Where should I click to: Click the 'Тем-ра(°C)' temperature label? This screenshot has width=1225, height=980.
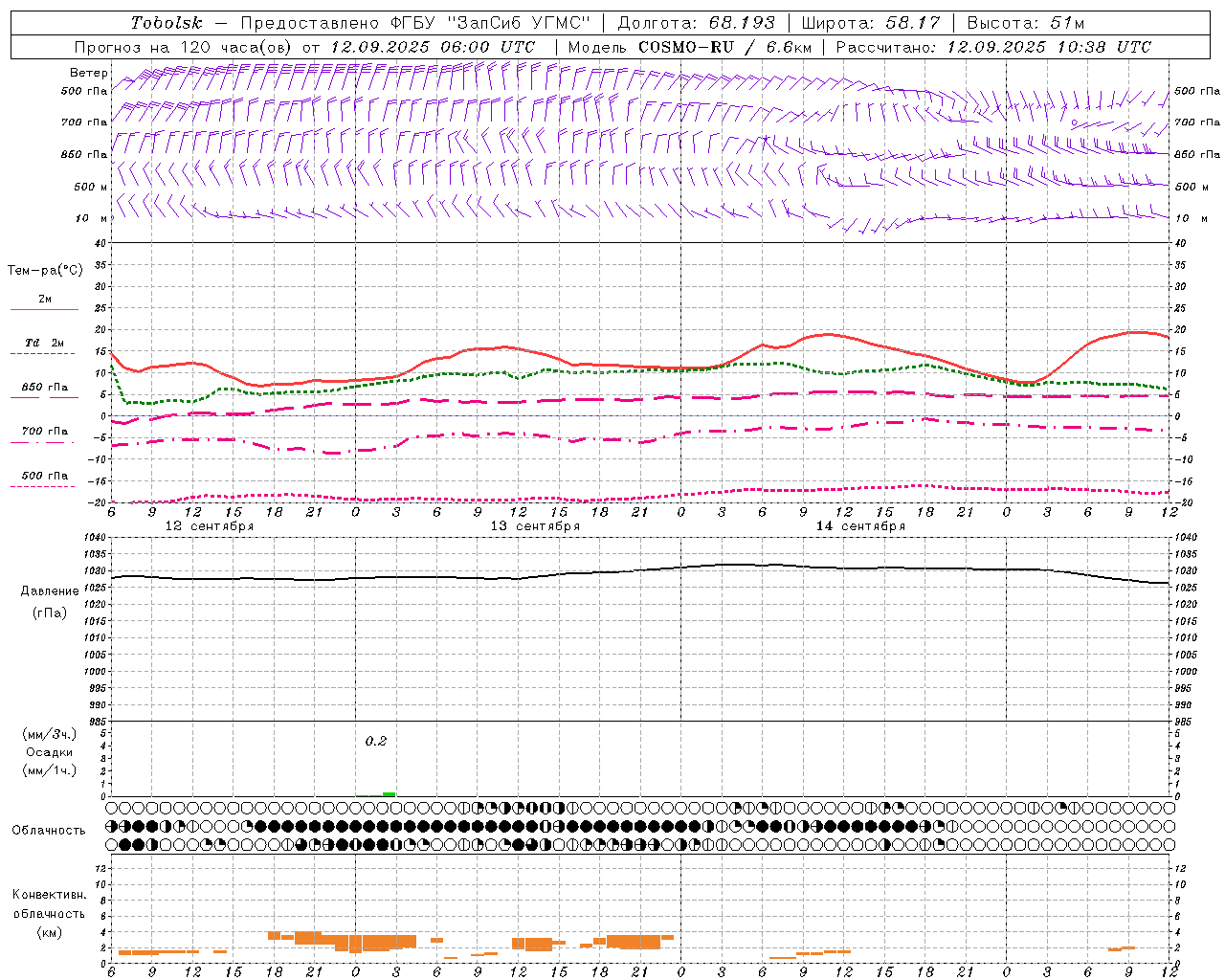pyautogui.click(x=45, y=270)
